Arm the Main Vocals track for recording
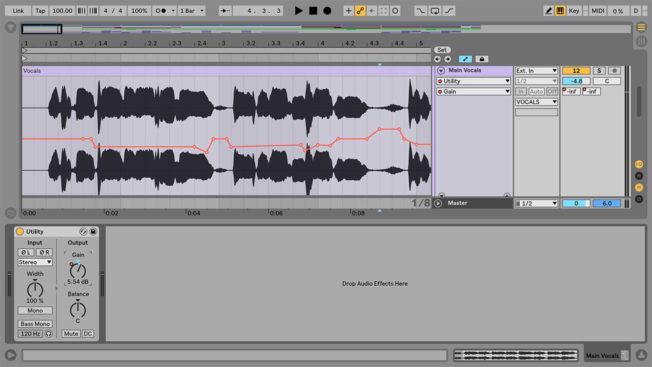The height and width of the screenshot is (367, 652). coord(614,71)
